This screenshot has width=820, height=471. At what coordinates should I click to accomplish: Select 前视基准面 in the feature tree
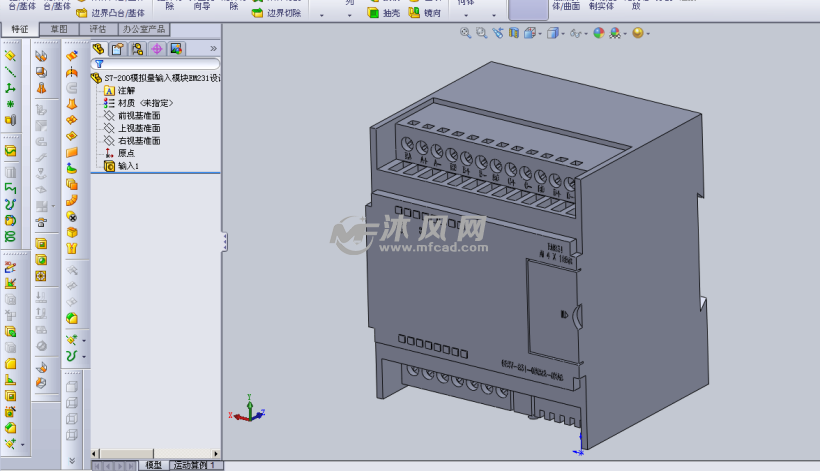coord(138,115)
